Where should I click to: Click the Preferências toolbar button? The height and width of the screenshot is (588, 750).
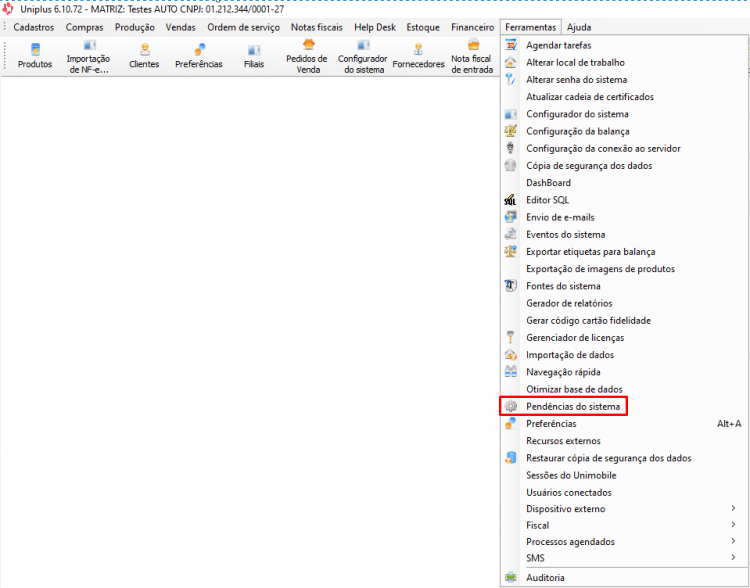199,56
